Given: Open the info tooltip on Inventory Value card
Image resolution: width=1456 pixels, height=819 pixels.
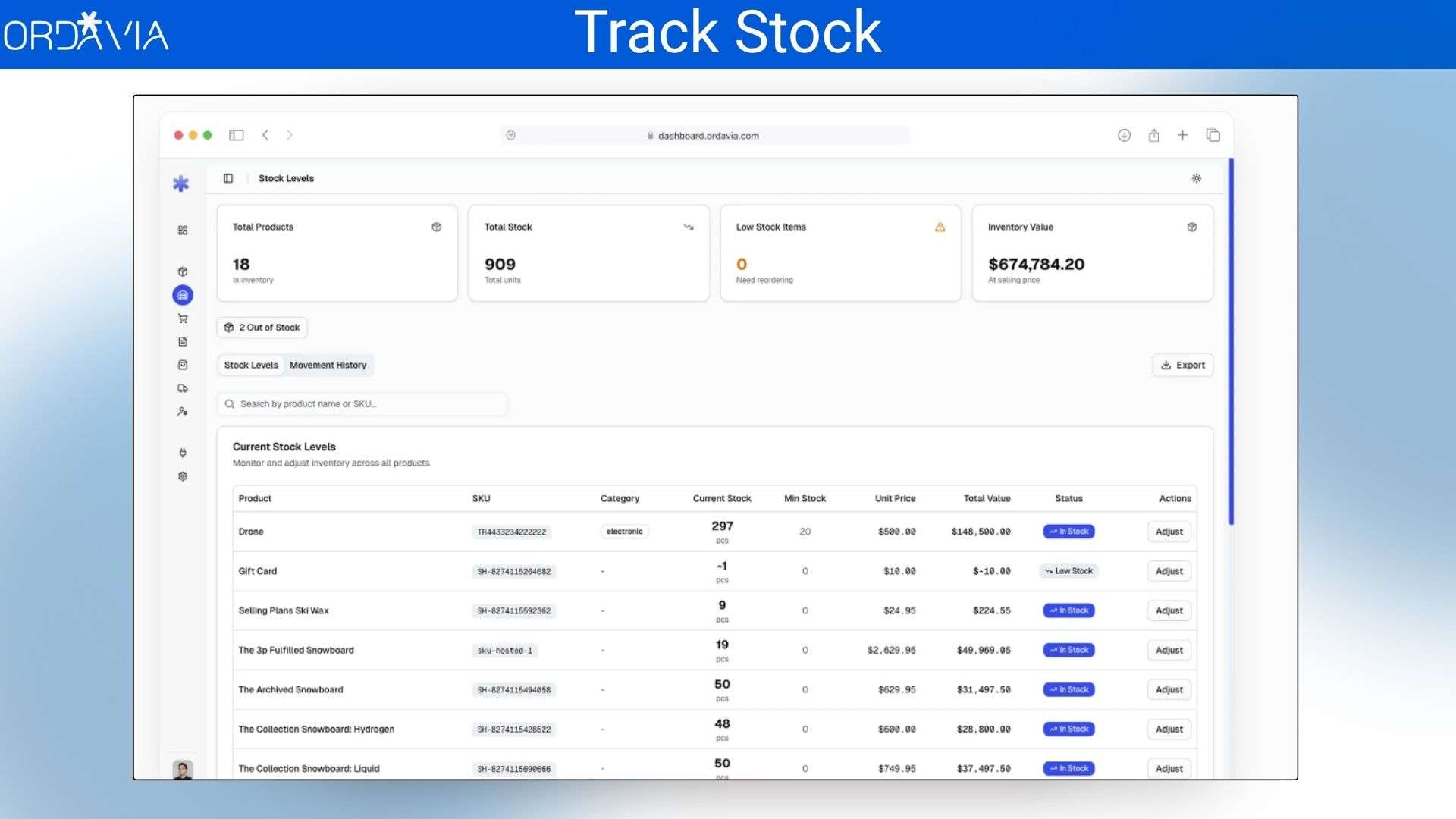Looking at the screenshot, I should [x=1191, y=227].
